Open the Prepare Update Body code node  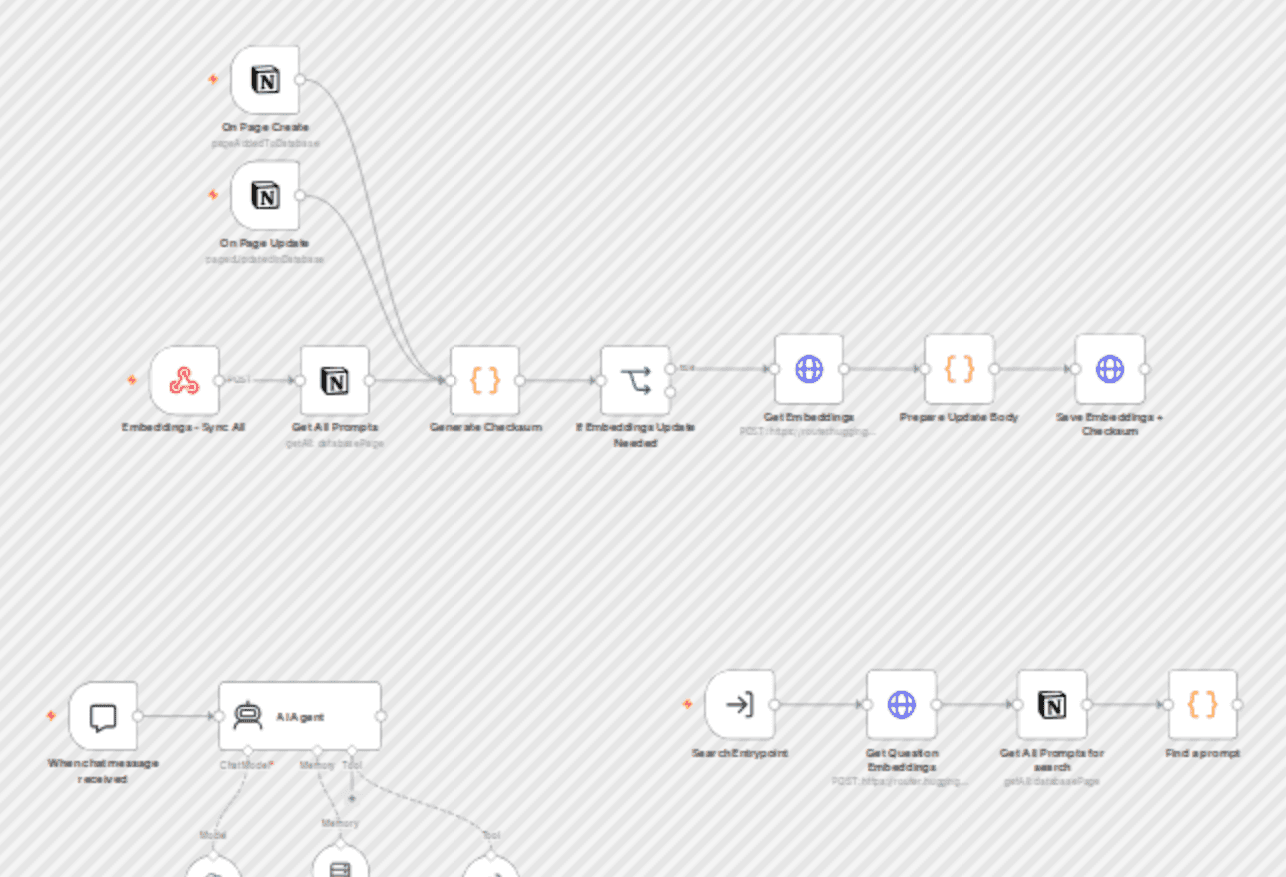(959, 369)
